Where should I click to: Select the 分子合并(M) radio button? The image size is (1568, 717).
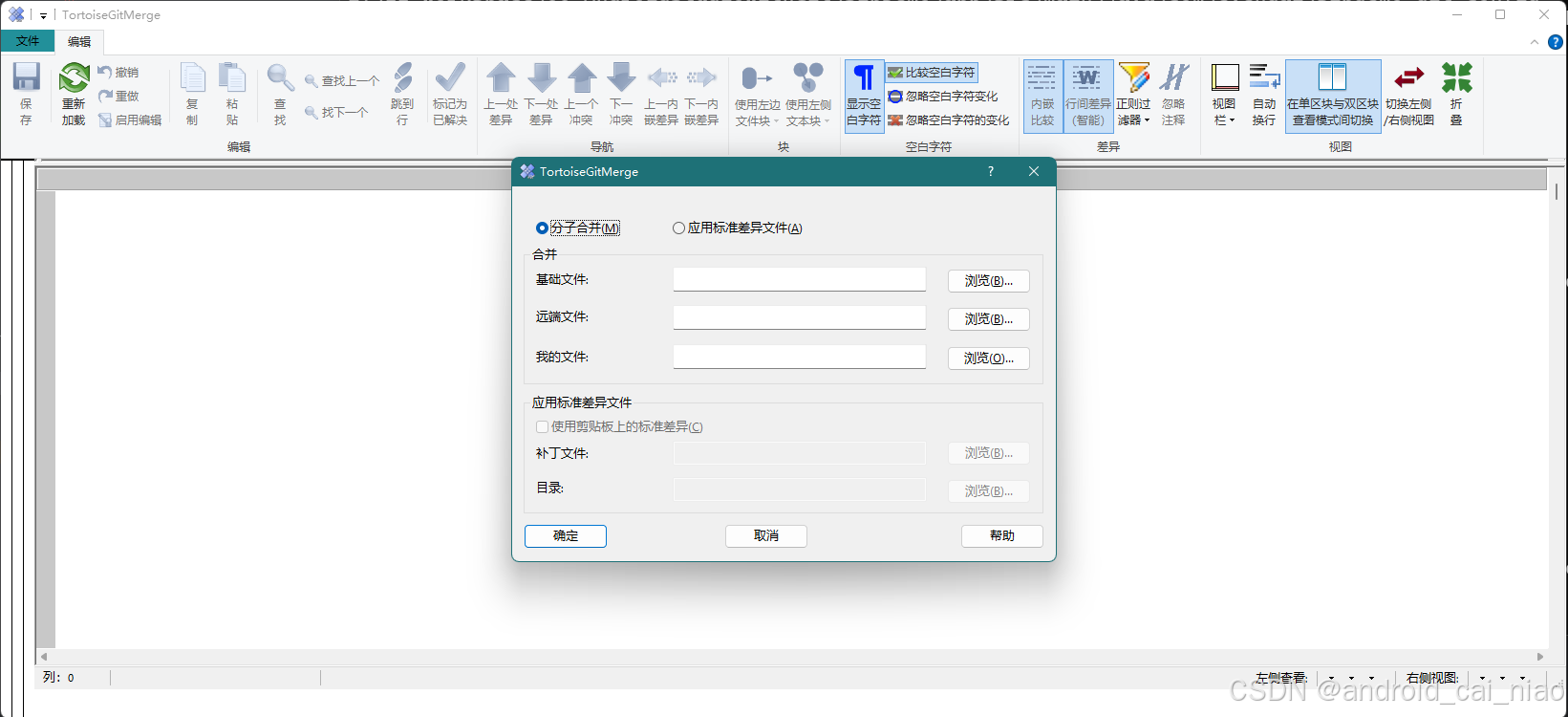[x=542, y=228]
